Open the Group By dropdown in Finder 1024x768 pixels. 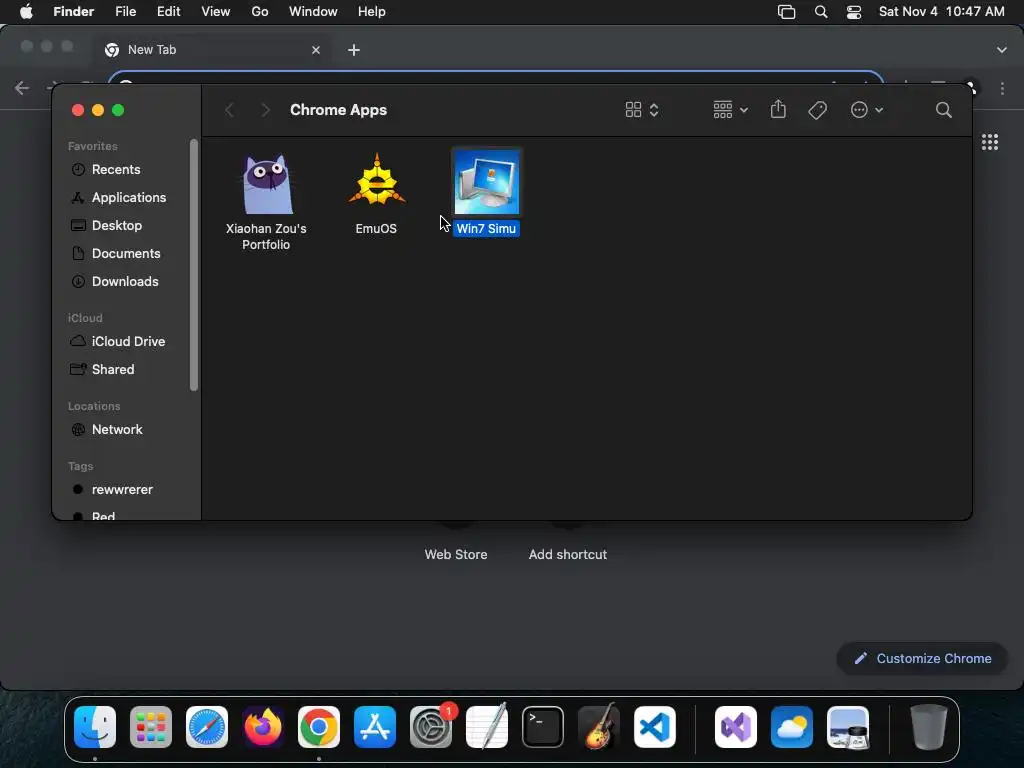point(730,110)
